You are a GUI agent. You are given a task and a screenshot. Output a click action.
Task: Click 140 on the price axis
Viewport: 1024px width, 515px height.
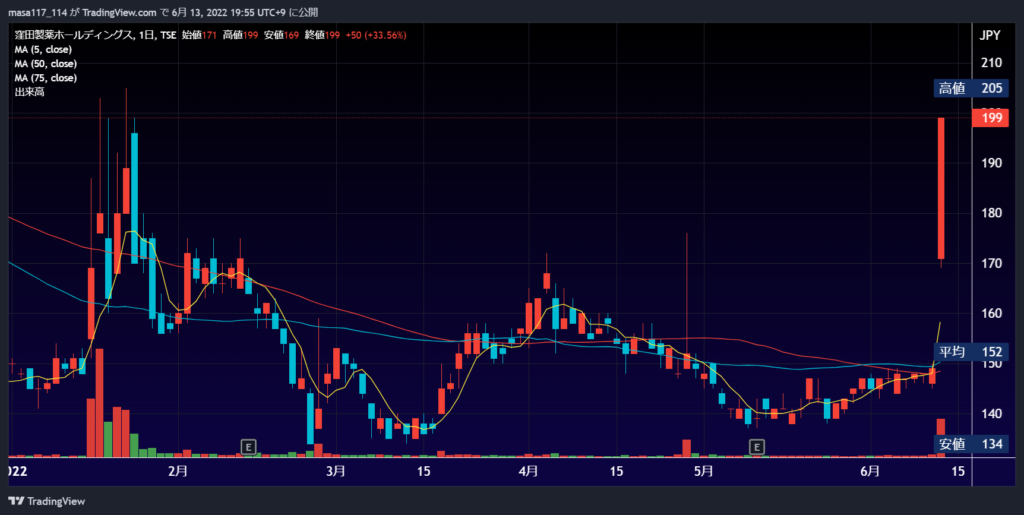[991, 414]
